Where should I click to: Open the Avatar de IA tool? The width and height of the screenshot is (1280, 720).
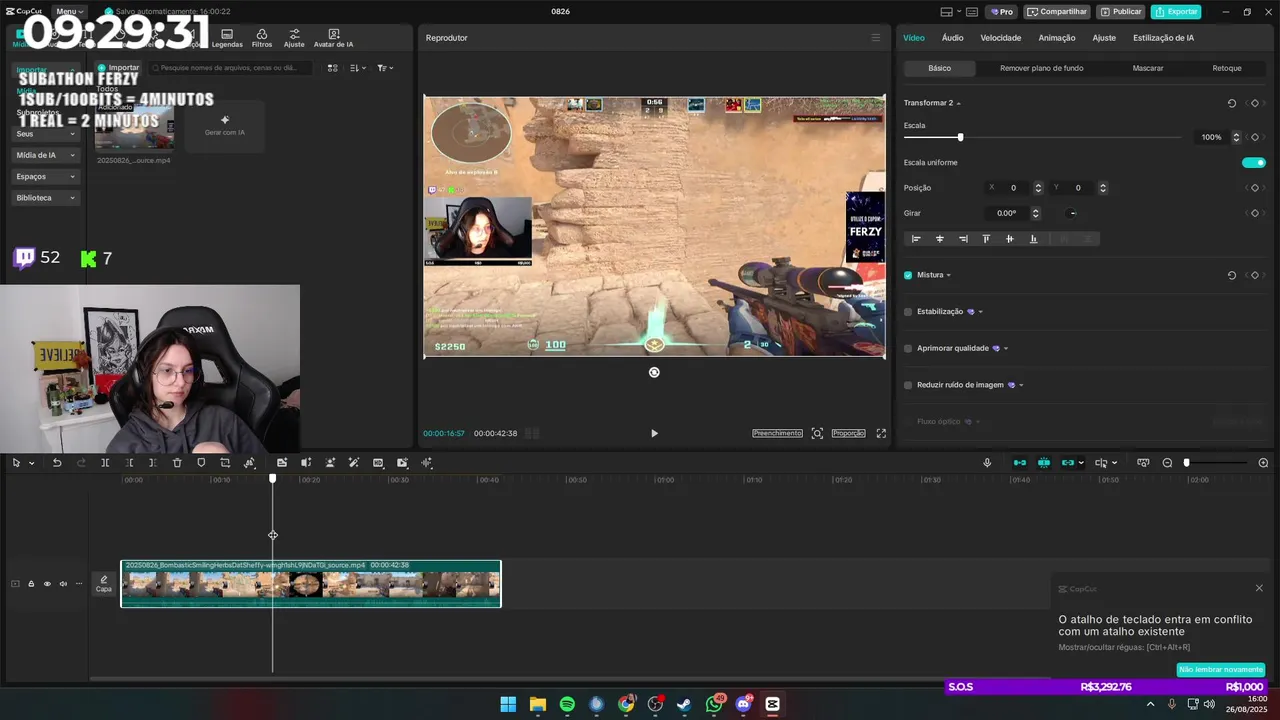[x=333, y=38]
